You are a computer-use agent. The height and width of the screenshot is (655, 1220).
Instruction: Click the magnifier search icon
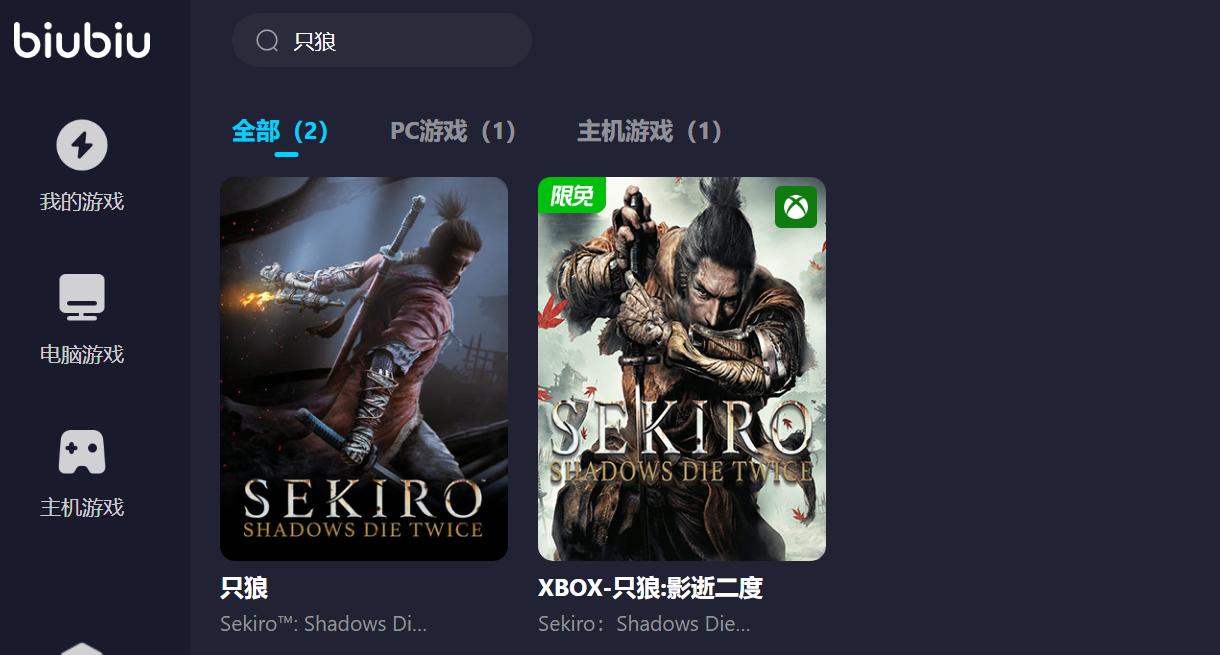267,40
